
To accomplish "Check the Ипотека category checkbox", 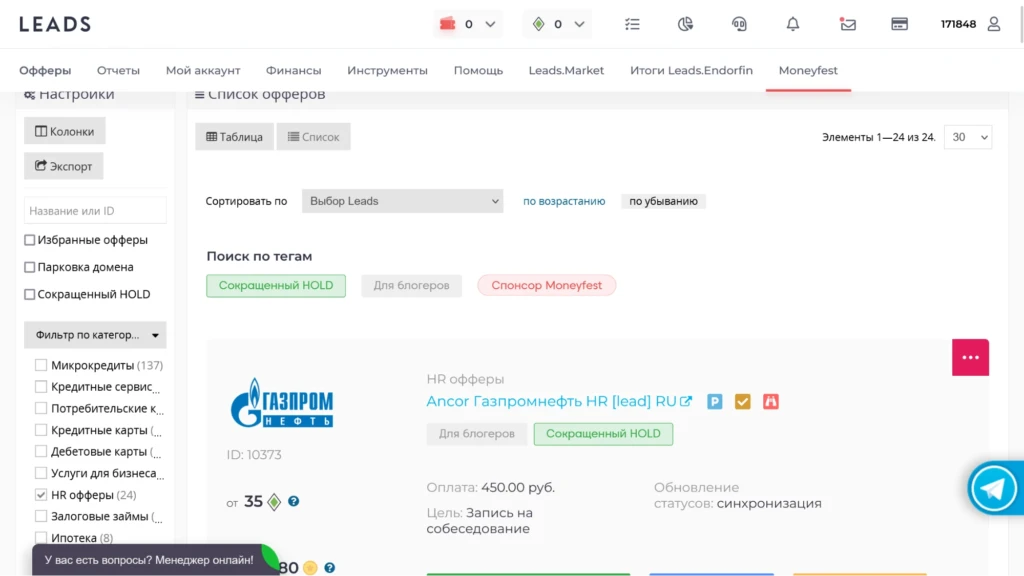I will click(x=41, y=537).
